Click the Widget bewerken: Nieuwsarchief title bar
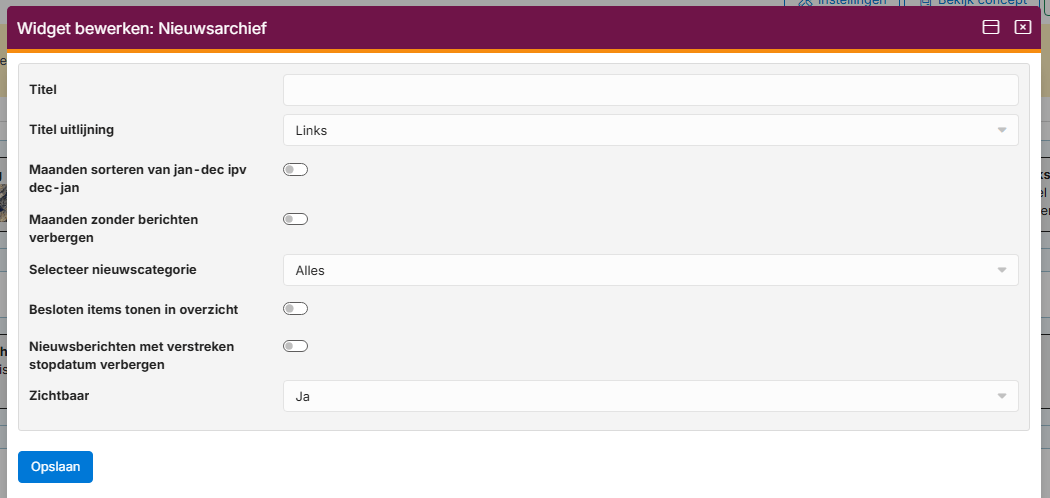Viewport: 1050px width, 498px height. (x=500, y=28)
